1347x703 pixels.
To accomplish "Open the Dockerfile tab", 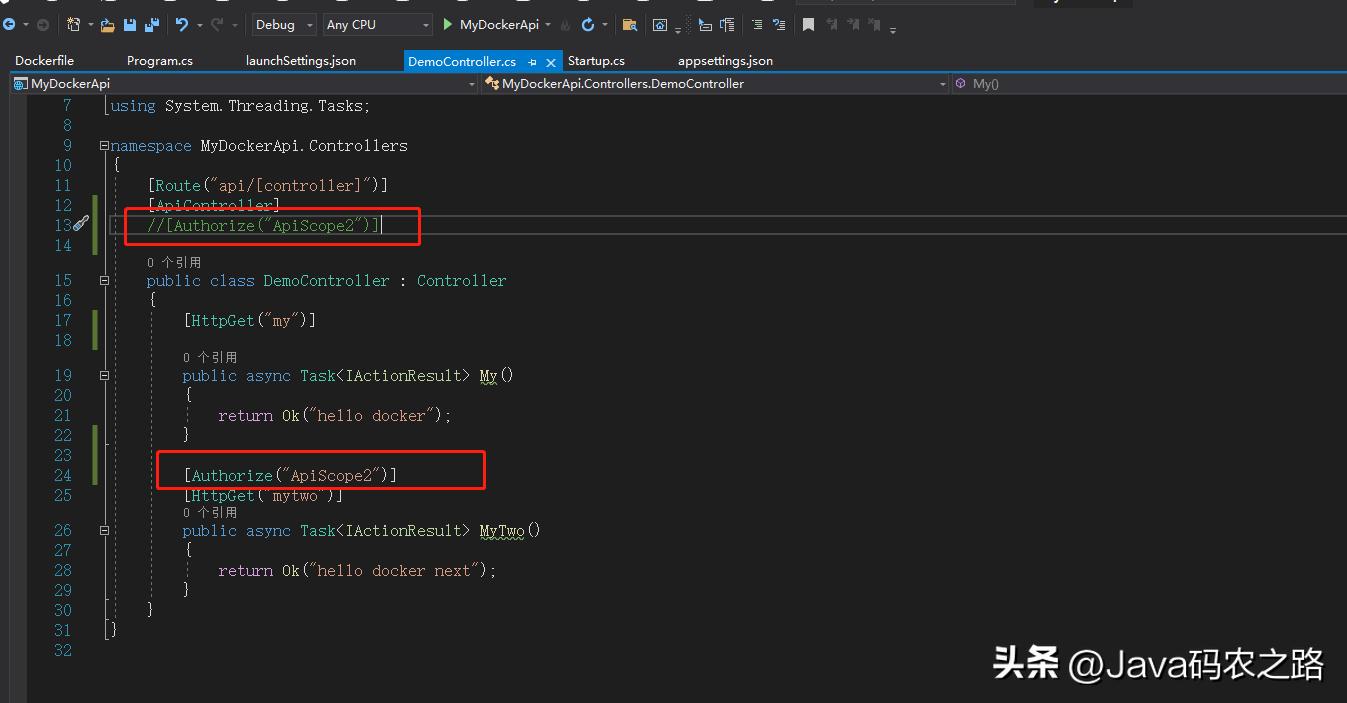I will [x=44, y=61].
